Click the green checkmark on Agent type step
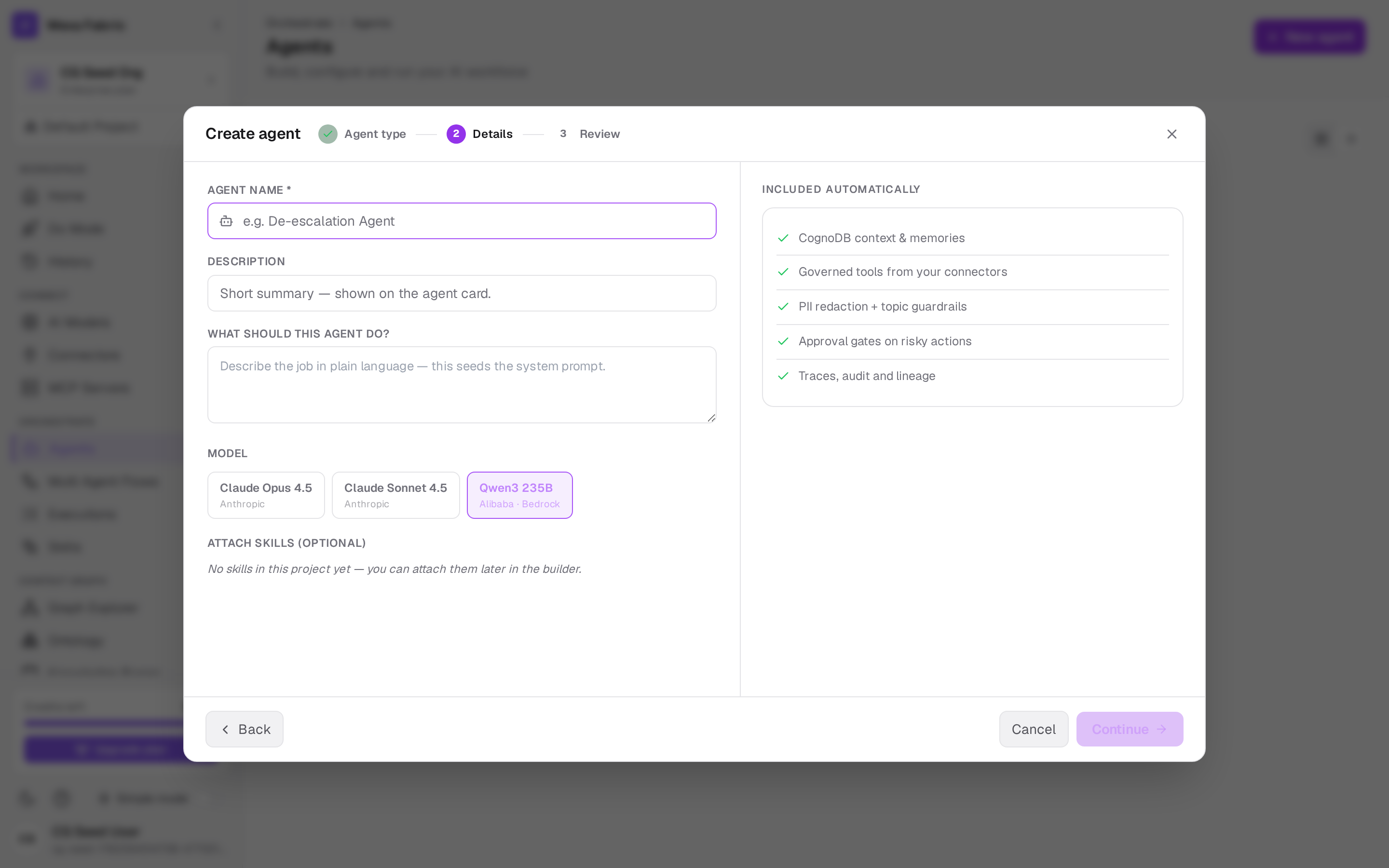 pyautogui.click(x=328, y=134)
